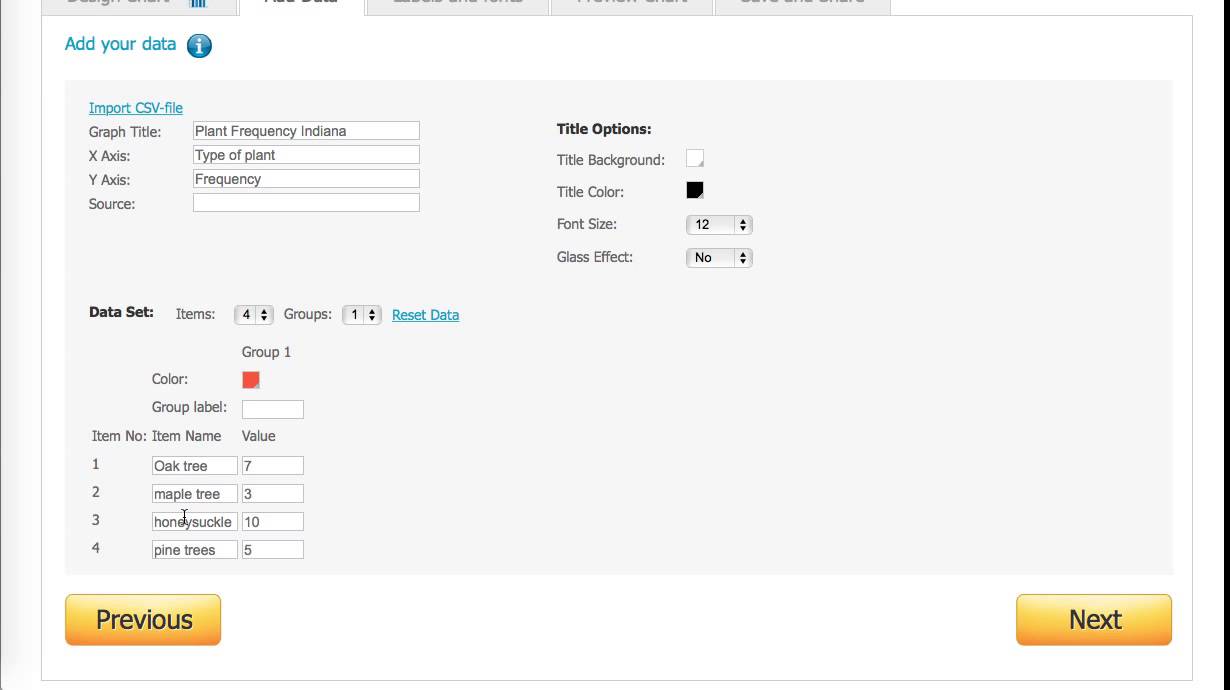Open the Font Size dropdown

(x=719, y=225)
